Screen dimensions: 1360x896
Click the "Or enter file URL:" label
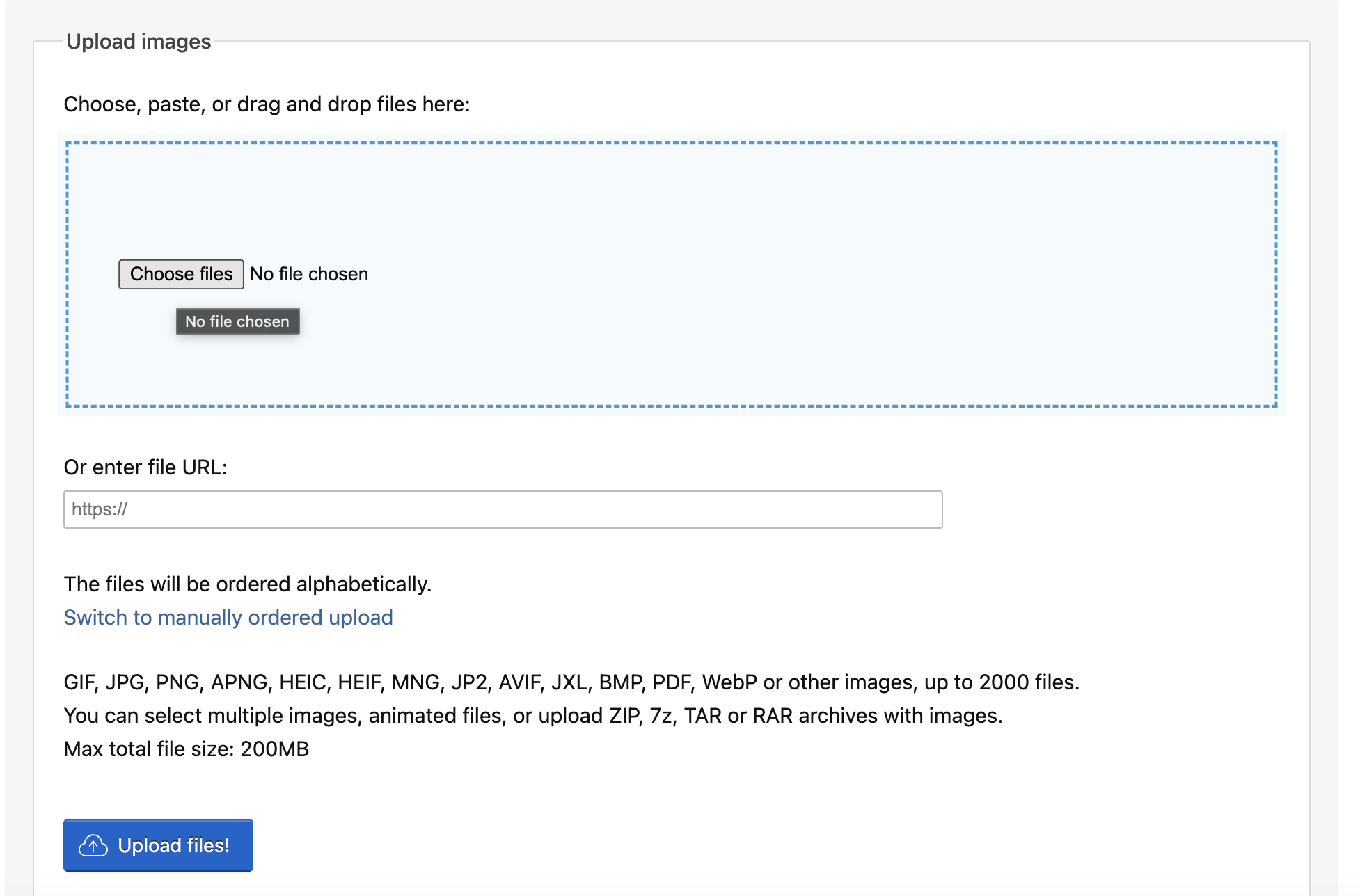[x=145, y=467]
